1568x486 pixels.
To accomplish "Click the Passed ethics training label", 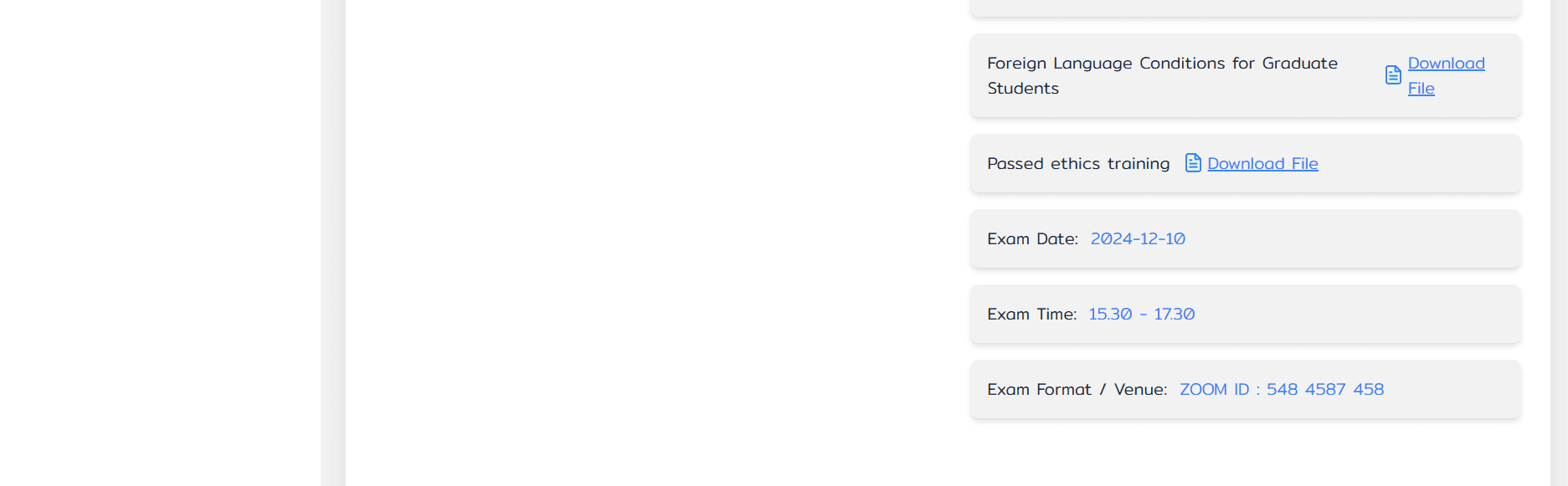I will pos(1078,164).
